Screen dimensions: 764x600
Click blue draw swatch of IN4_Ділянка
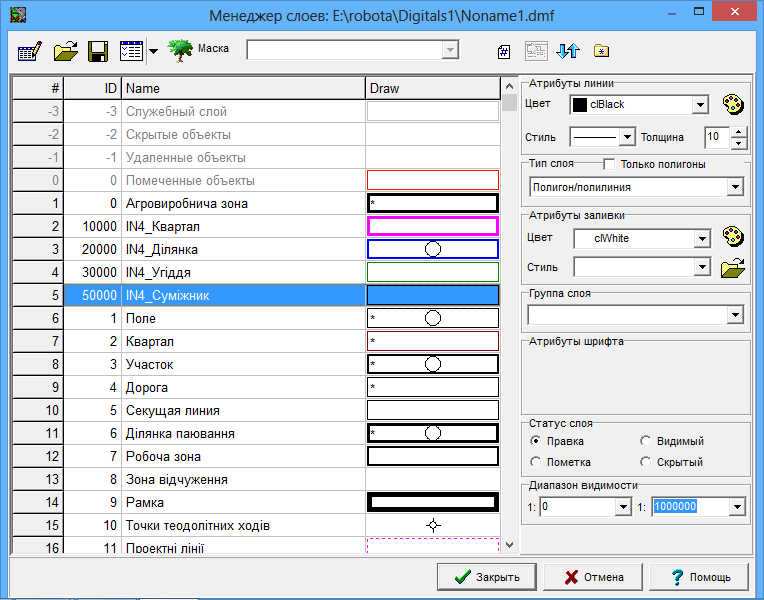tap(433, 250)
